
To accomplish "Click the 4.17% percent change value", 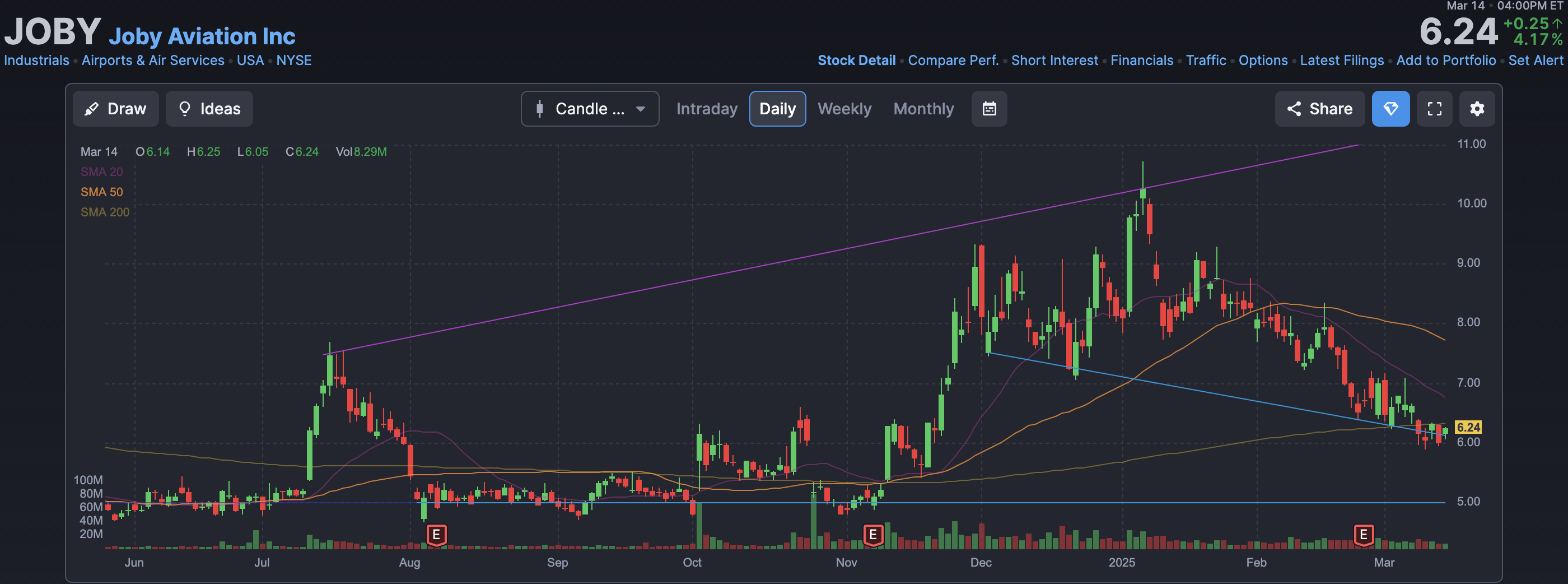I will 1538,40.
